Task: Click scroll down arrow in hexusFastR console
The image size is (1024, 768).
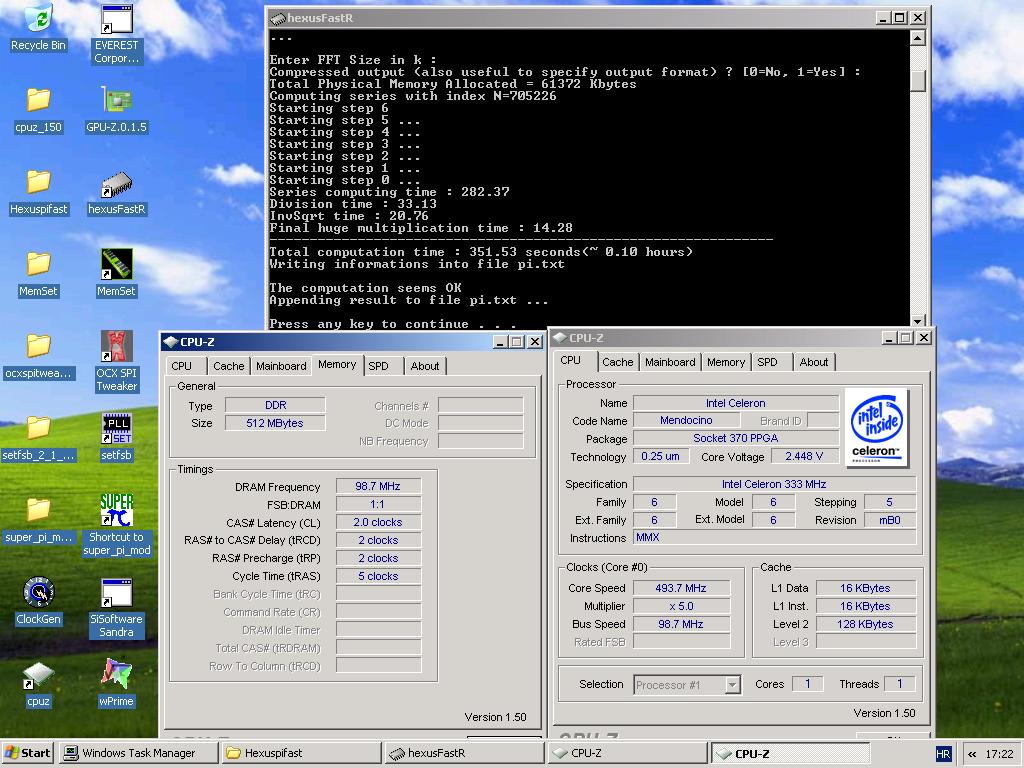Action: (918, 320)
